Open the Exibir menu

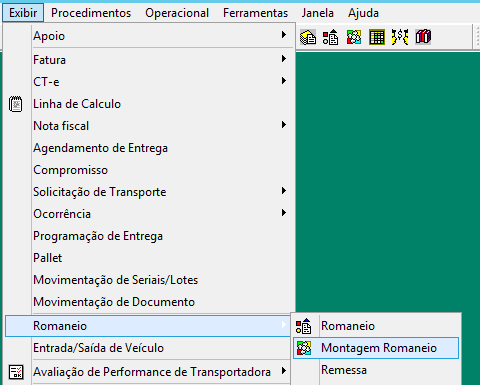pos(23,13)
